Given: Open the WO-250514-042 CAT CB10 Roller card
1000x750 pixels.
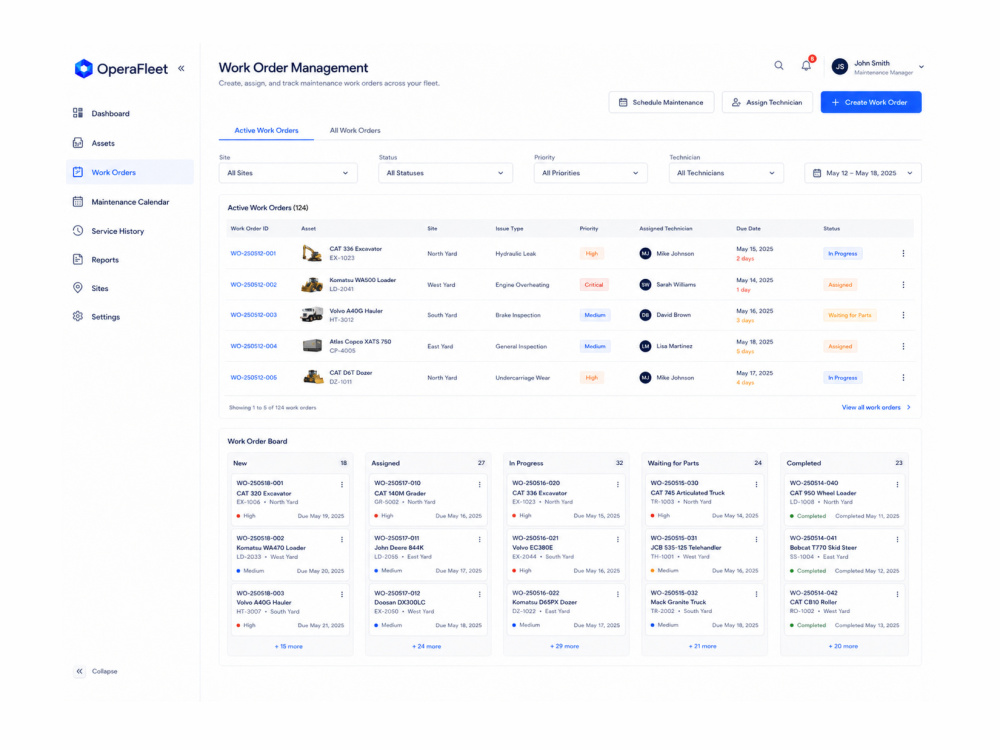Looking at the screenshot, I should coord(844,609).
